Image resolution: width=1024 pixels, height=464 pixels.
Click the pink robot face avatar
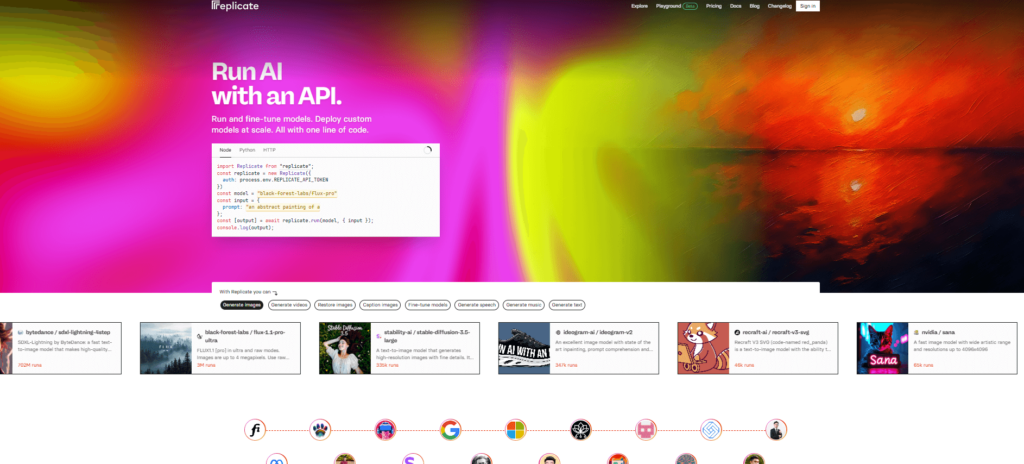[x=646, y=430]
